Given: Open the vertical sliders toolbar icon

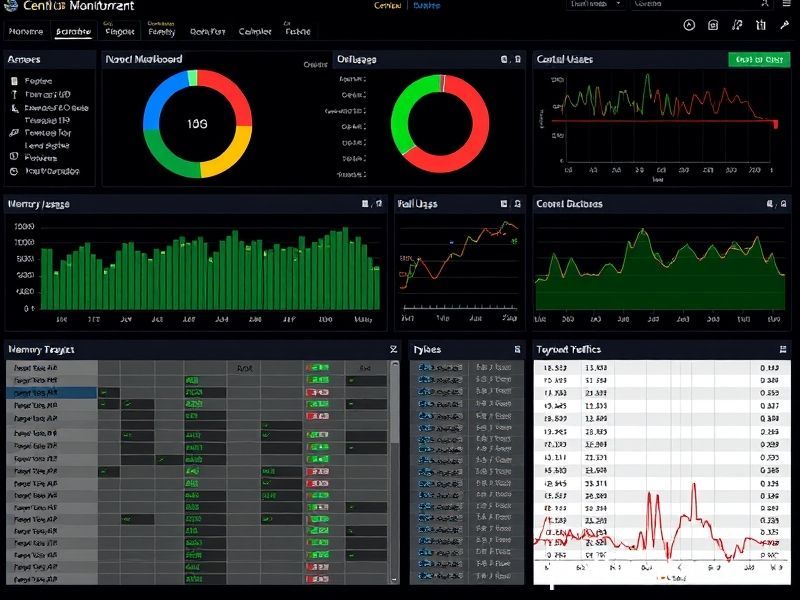Looking at the screenshot, I should pos(761,26).
